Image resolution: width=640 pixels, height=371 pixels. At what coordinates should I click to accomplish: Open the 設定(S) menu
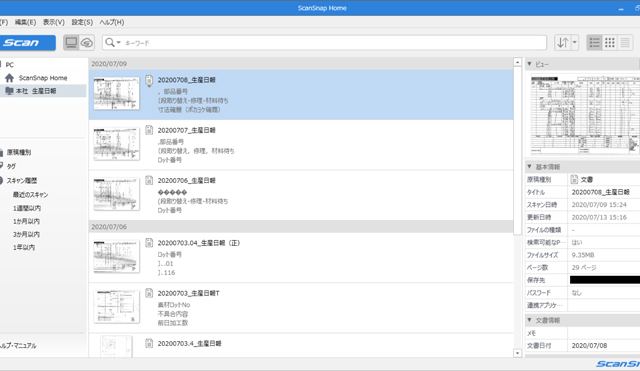click(82, 22)
